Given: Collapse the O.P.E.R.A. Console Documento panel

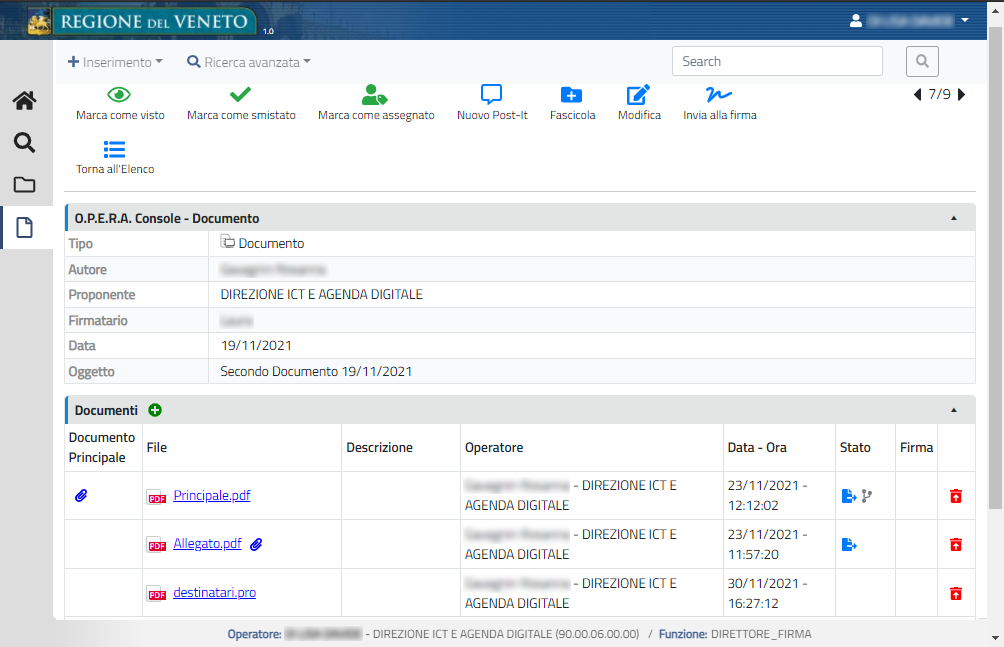Looking at the screenshot, I should point(953,218).
